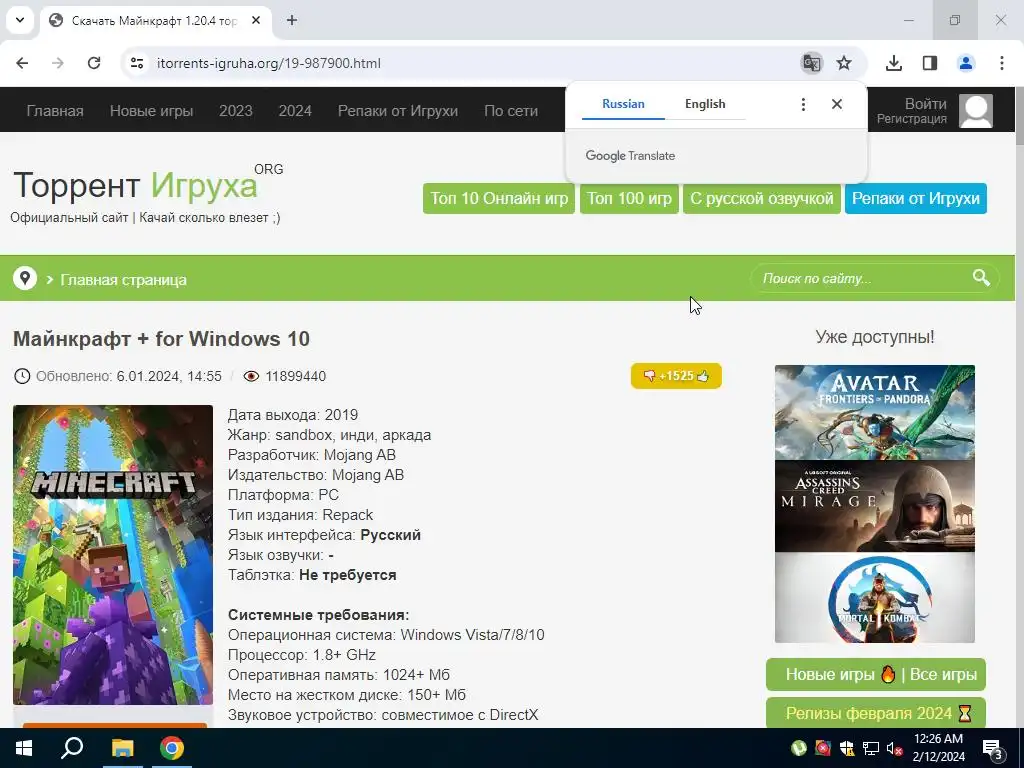
Task: Open Главная menu item
Action: coord(55,111)
